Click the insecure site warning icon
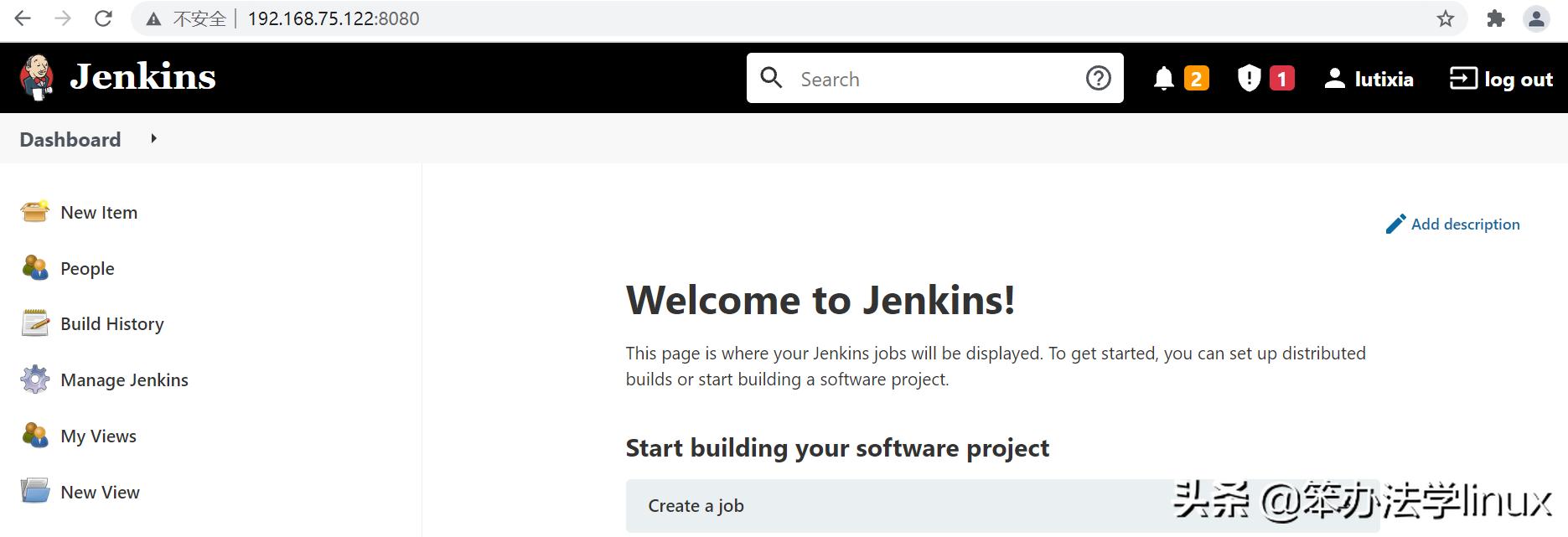 pos(153,19)
